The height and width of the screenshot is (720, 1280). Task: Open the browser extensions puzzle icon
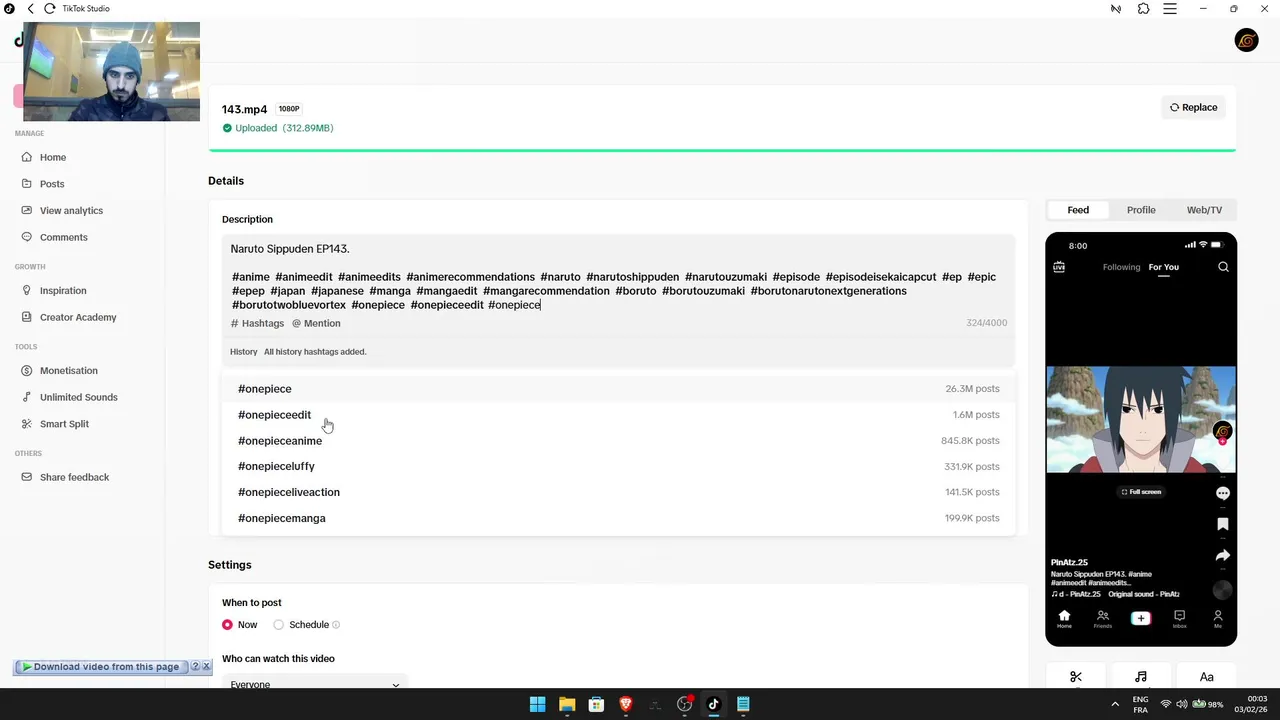[x=1143, y=9]
